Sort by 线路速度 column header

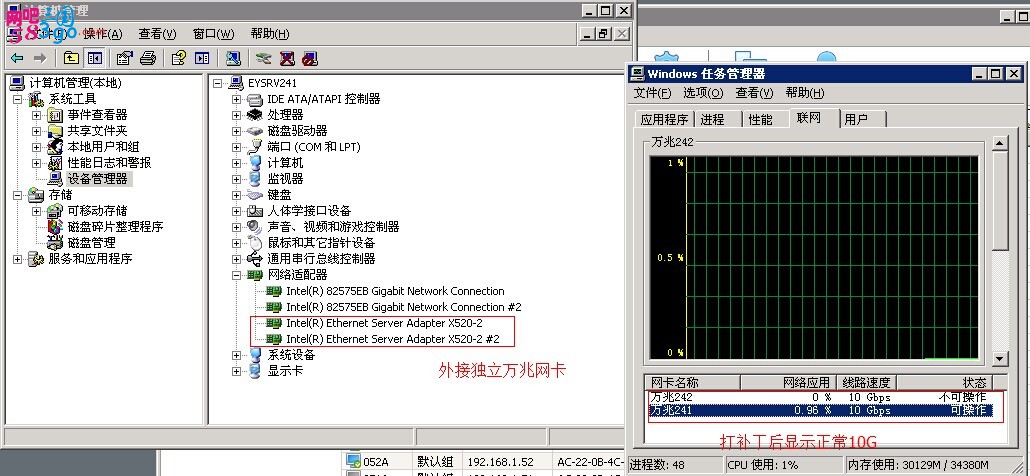(866, 383)
